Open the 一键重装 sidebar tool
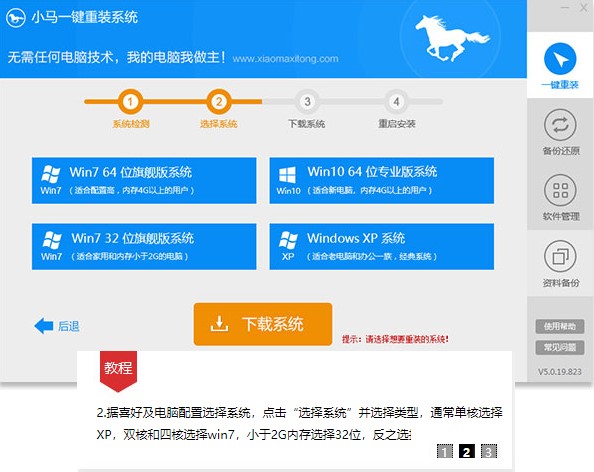Screen dimensions: 594x472 click(x=560, y=65)
